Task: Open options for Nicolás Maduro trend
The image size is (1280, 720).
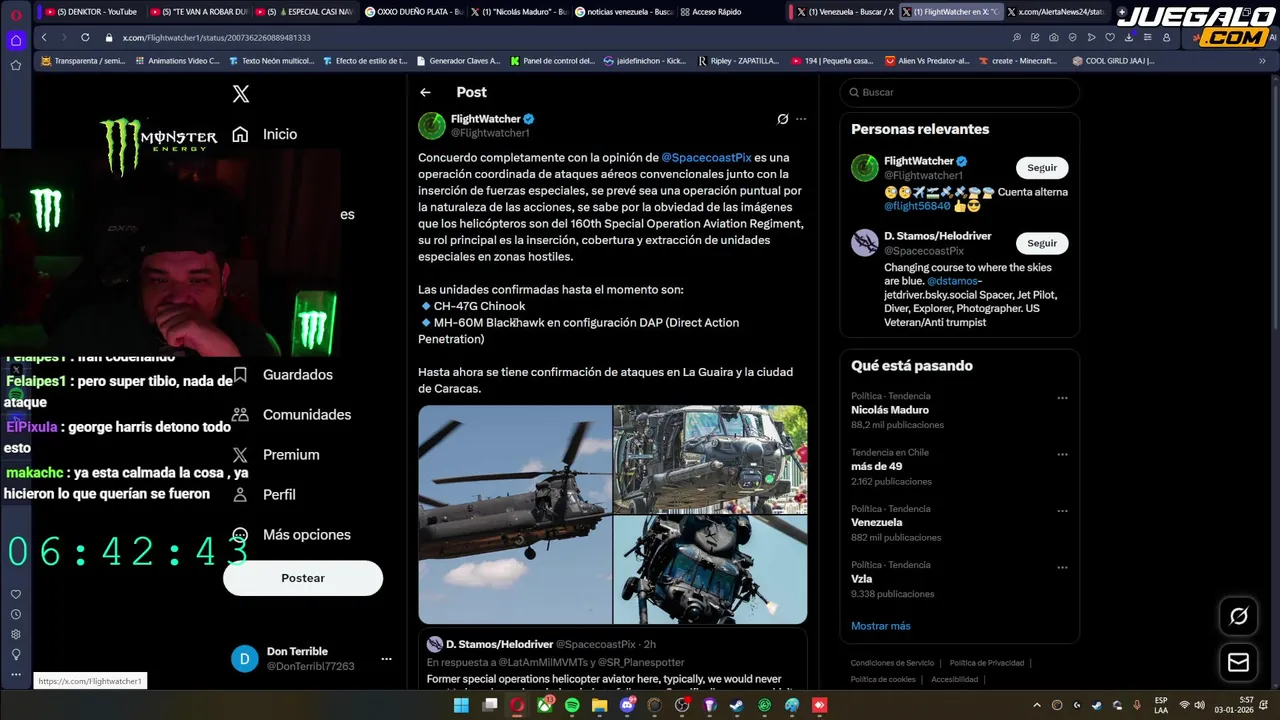Action: point(1062,398)
